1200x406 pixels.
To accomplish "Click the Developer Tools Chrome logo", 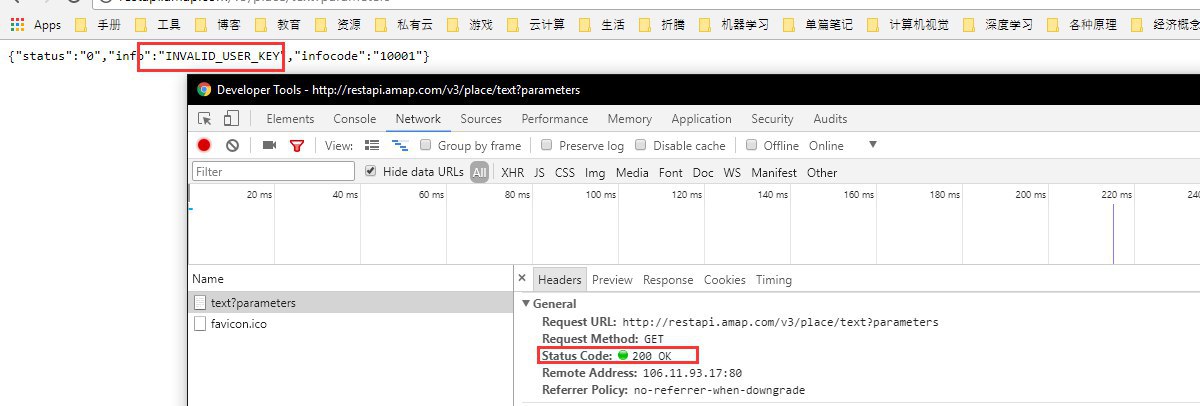I will 204,89.
